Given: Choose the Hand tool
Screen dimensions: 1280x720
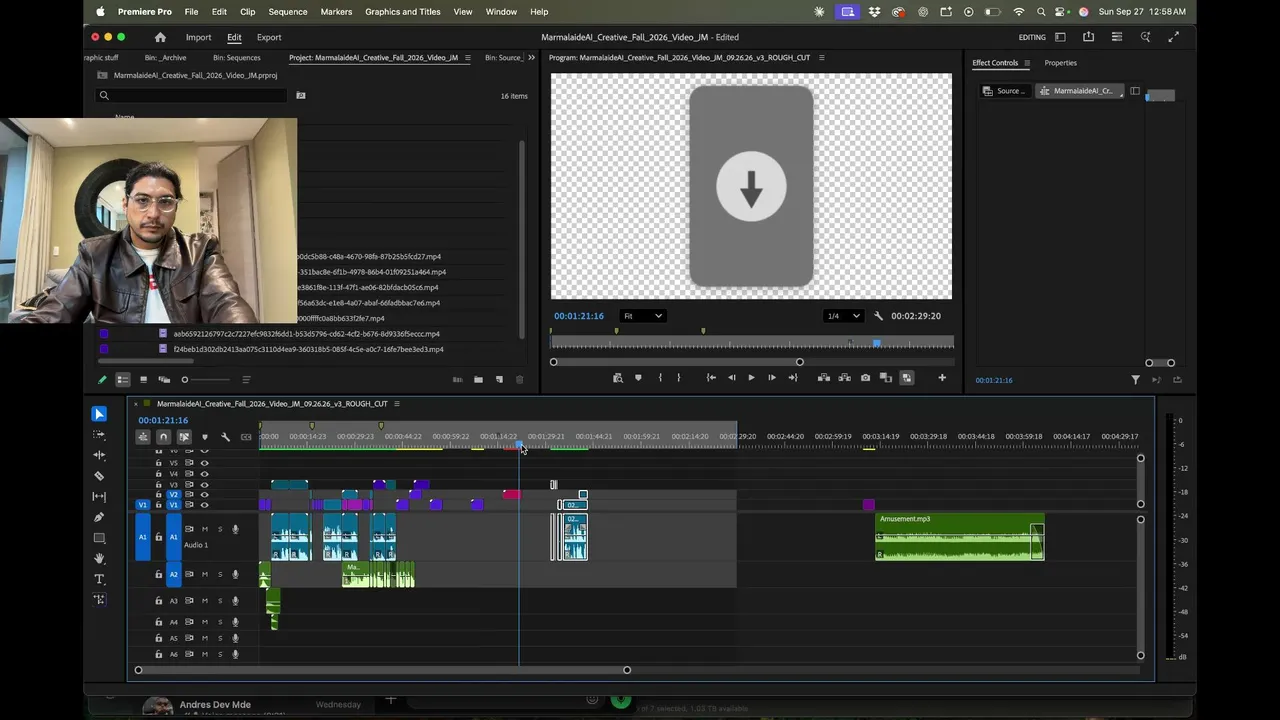Looking at the screenshot, I should click(x=99, y=558).
